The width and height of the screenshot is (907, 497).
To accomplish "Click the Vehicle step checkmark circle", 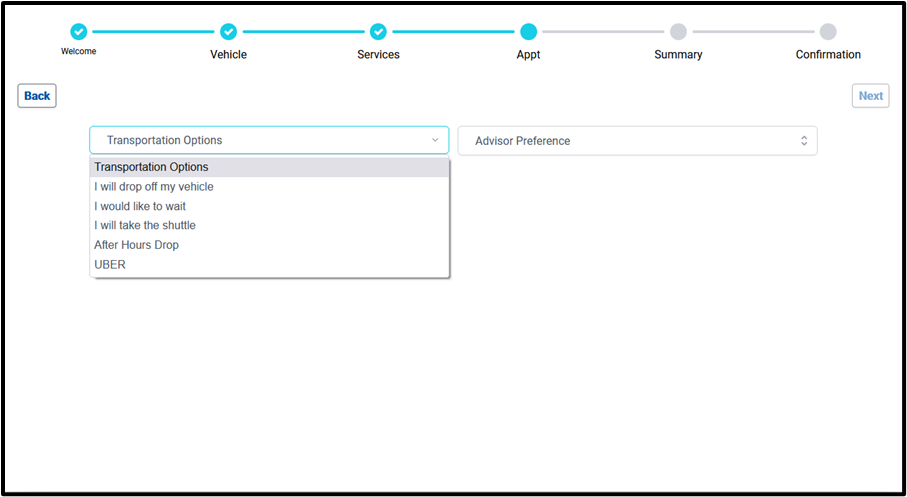I will pos(228,32).
